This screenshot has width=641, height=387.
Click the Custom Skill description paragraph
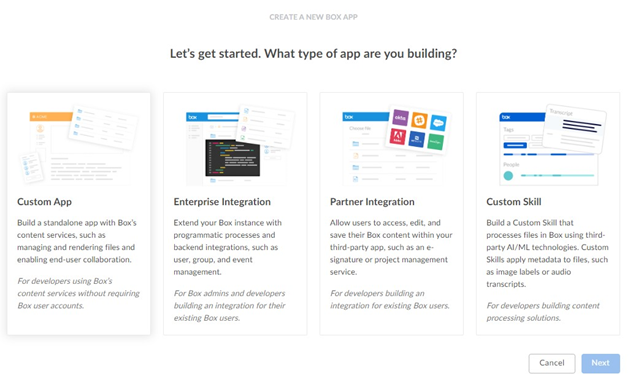click(x=547, y=253)
